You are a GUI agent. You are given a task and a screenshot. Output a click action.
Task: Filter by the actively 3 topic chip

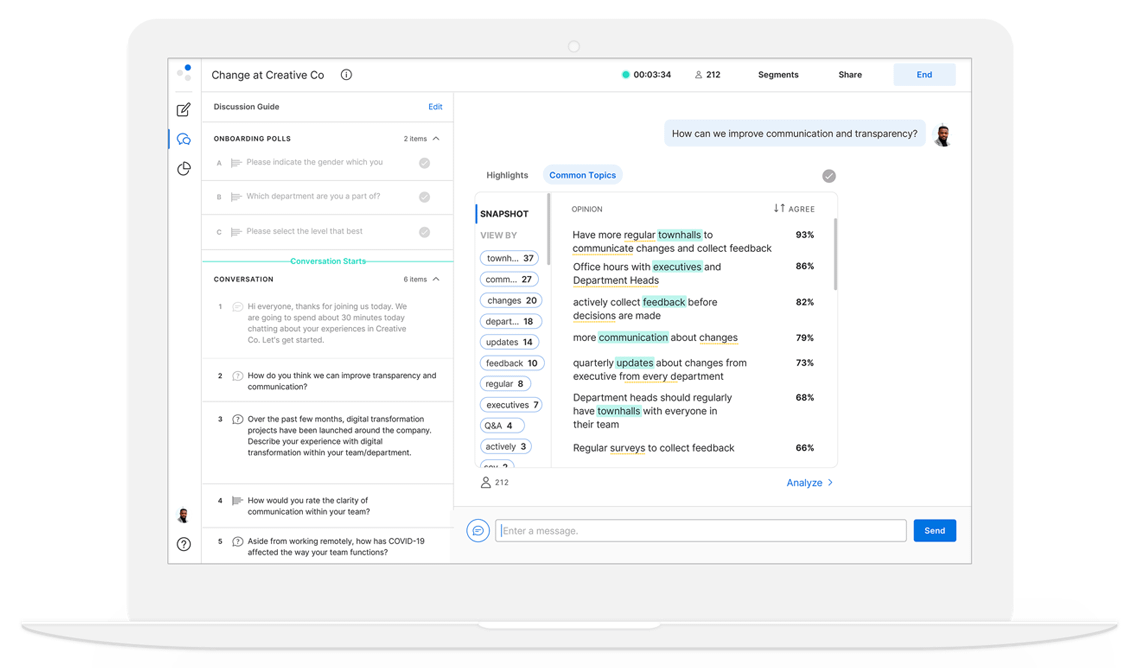pos(505,446)
